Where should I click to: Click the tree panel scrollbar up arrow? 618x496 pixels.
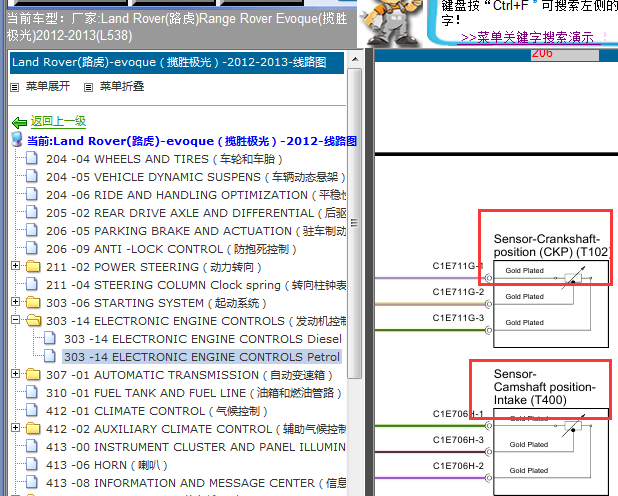355,60
